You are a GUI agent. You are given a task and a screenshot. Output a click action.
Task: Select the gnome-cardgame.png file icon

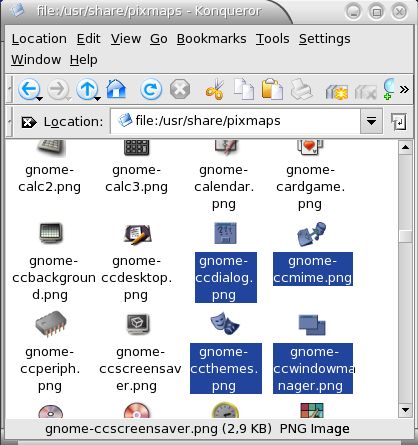click(310, 147)
